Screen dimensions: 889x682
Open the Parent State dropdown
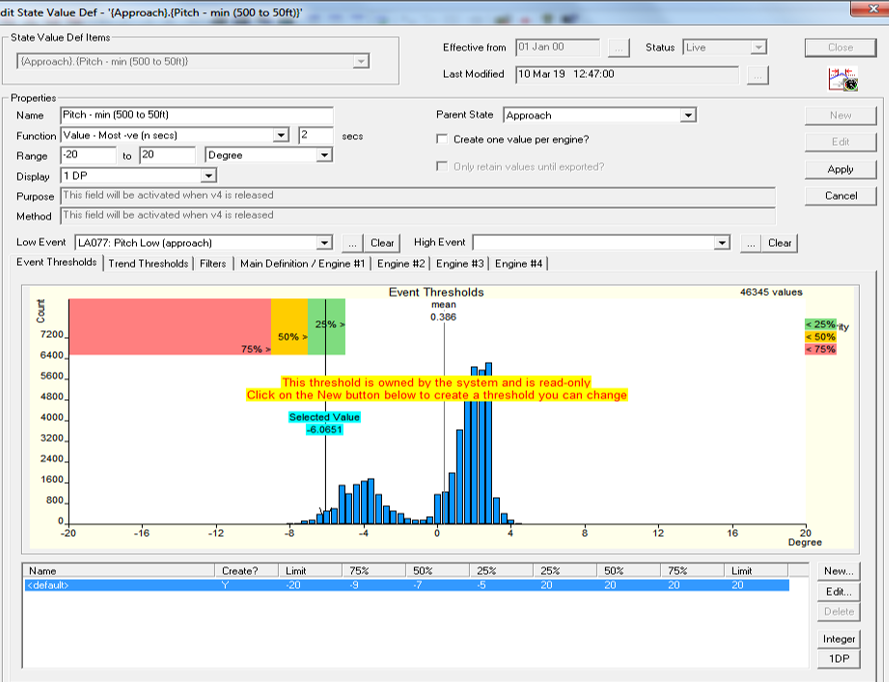687,115
